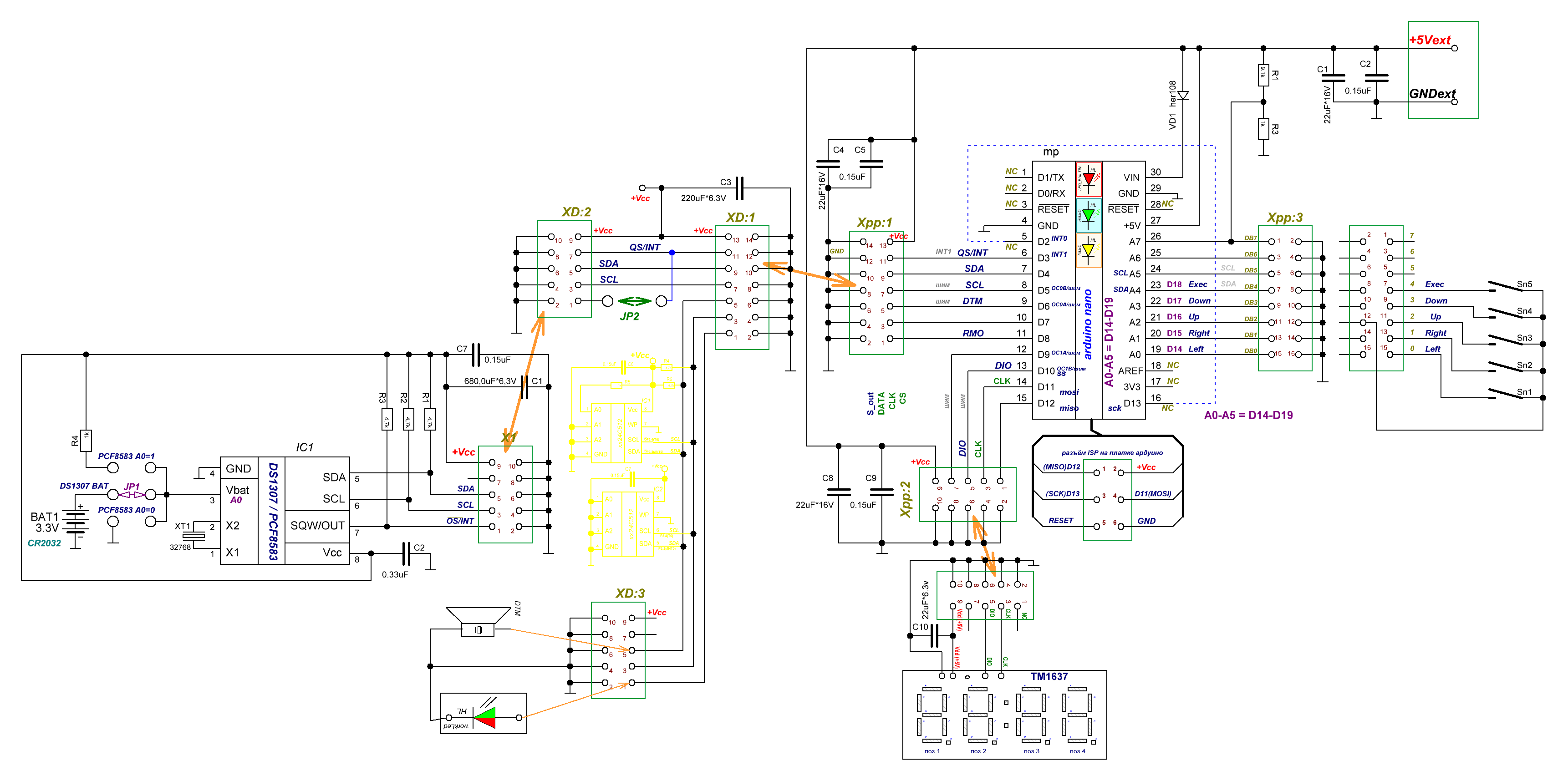1568x781 pixels.
Task: Click the XT1 crystal symbol
Action: 193,536
